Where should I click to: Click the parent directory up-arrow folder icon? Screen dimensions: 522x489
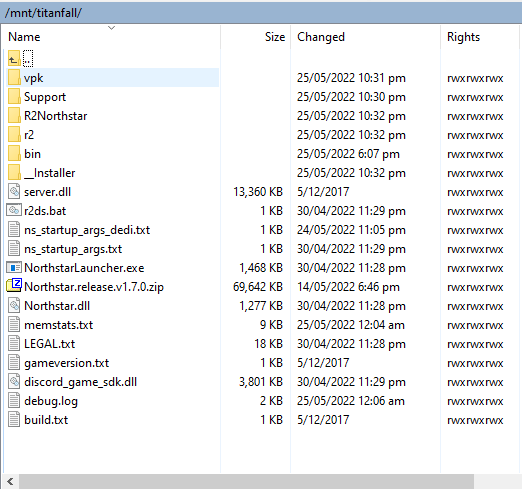[x=14, y=59]
